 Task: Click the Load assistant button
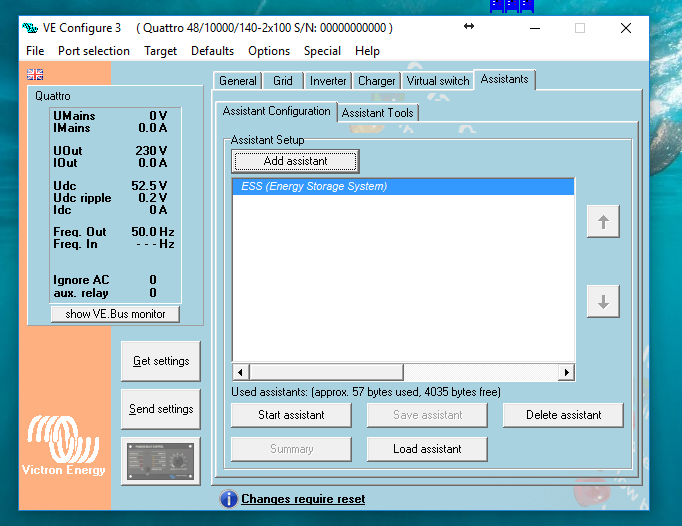point(427,449)
